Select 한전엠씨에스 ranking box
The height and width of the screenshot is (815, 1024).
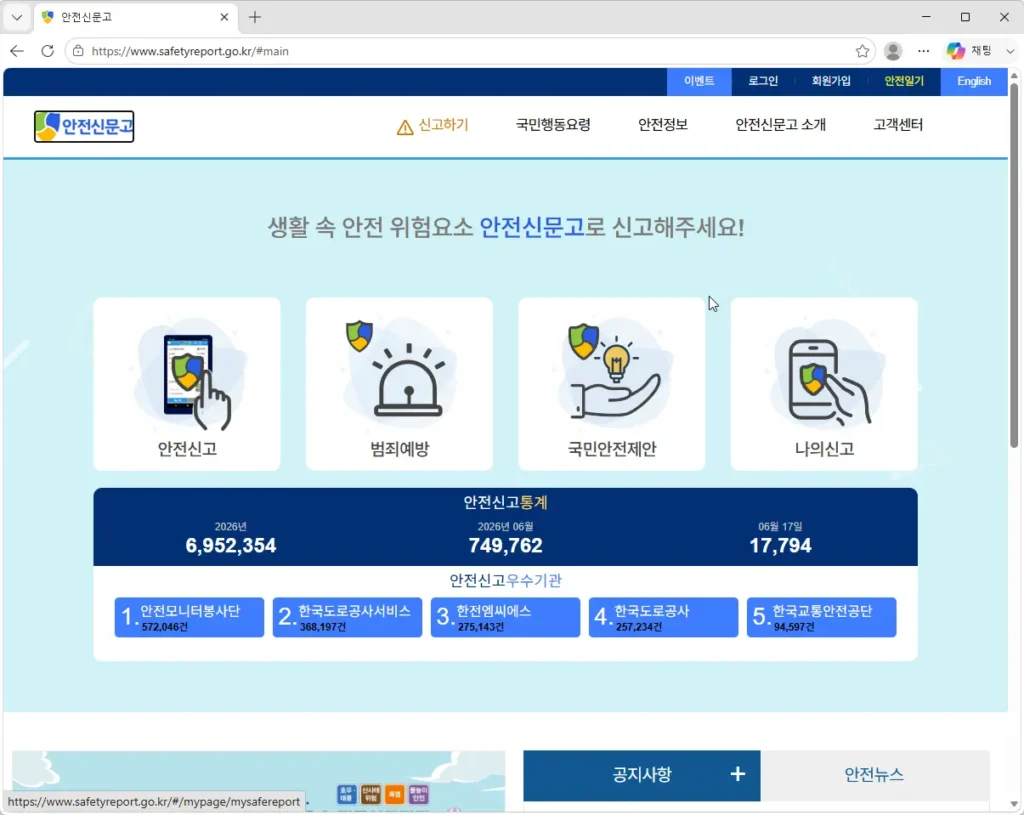tap(505, 617)
